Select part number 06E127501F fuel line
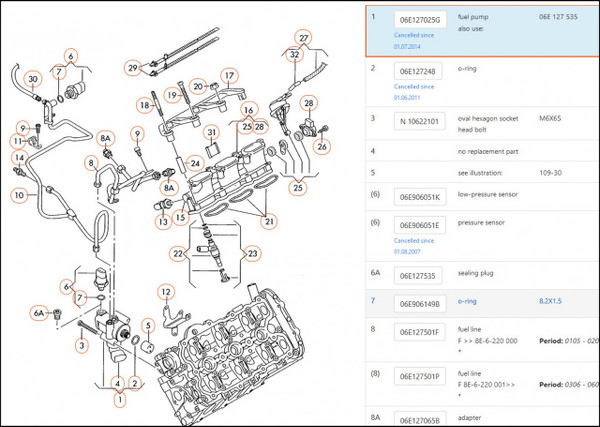The height and width of the screenshot is (427, 600). (418, 333)
